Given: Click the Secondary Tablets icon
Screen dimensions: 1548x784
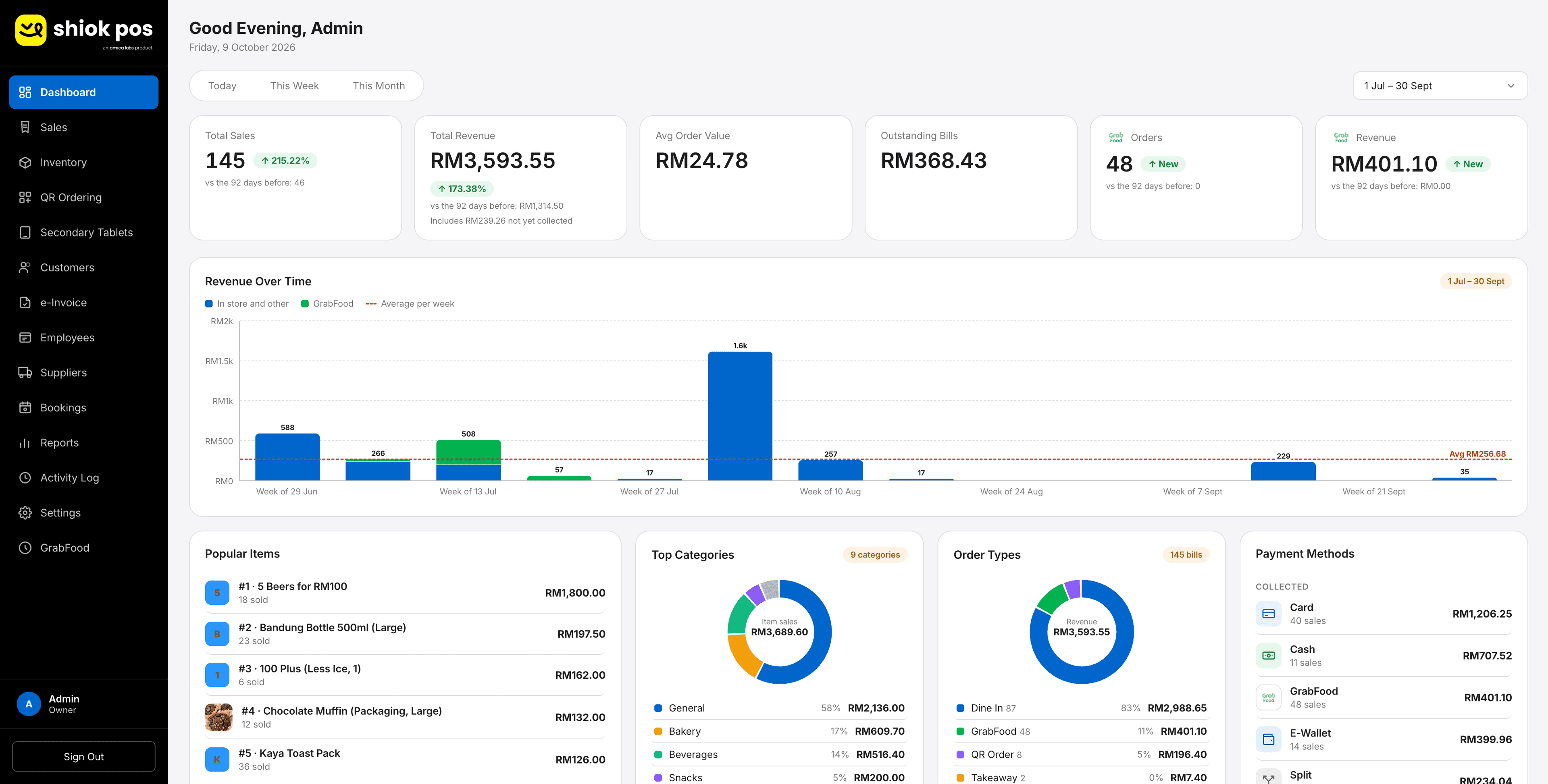Looking at the screenshot, I should click(25, 232).
